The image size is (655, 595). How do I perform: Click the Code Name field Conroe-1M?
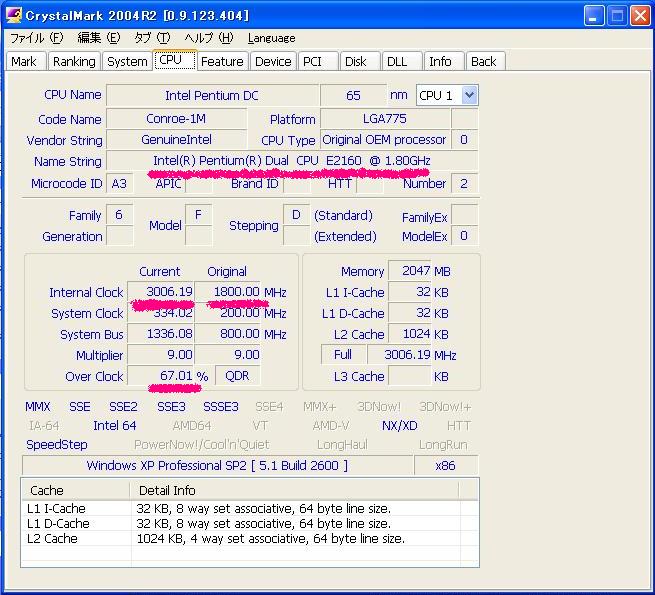pyautogui.click(x=176, y=119)
